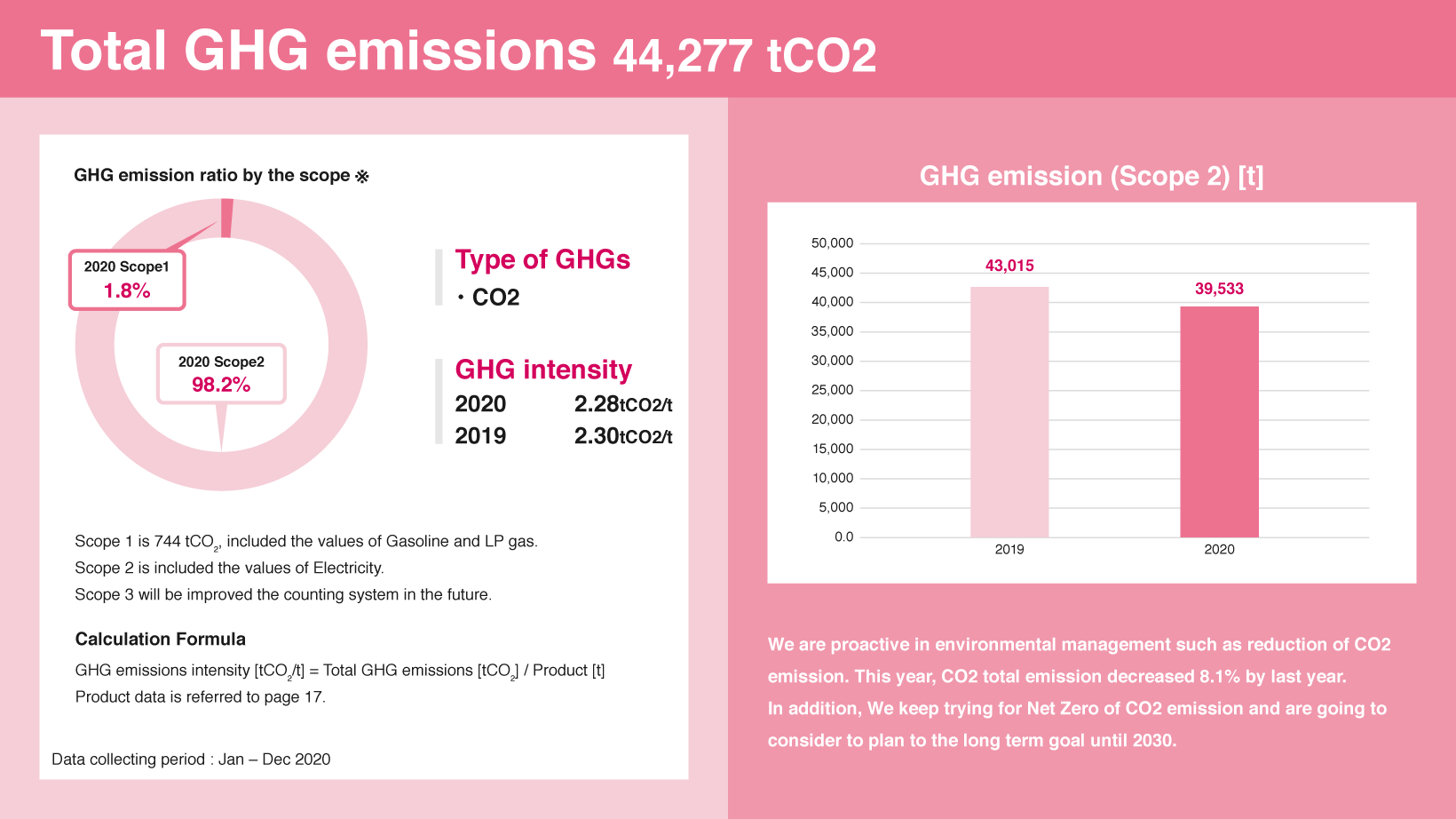Click the 50,000 y-axis label

(832, 243)
